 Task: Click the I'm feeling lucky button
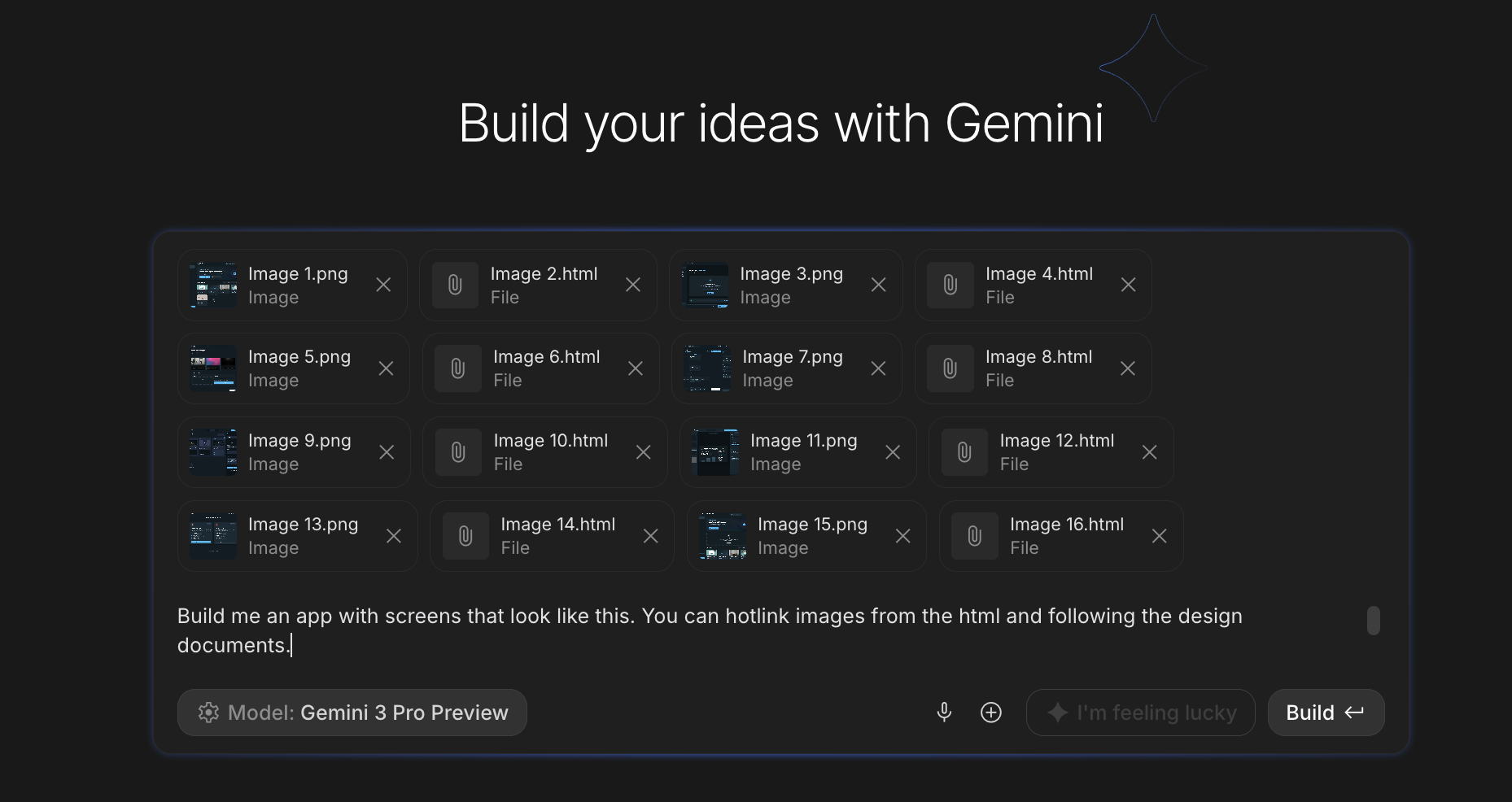[x=1140, y=713]
